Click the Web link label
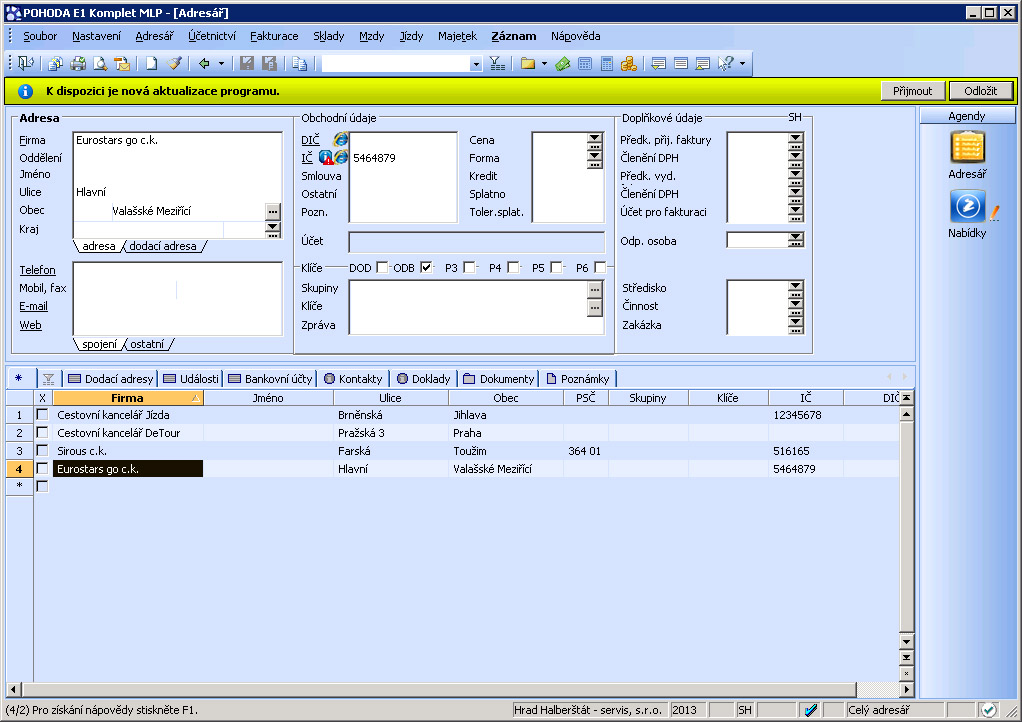This screenshot has width=1022, height=722. pos(30,325)
